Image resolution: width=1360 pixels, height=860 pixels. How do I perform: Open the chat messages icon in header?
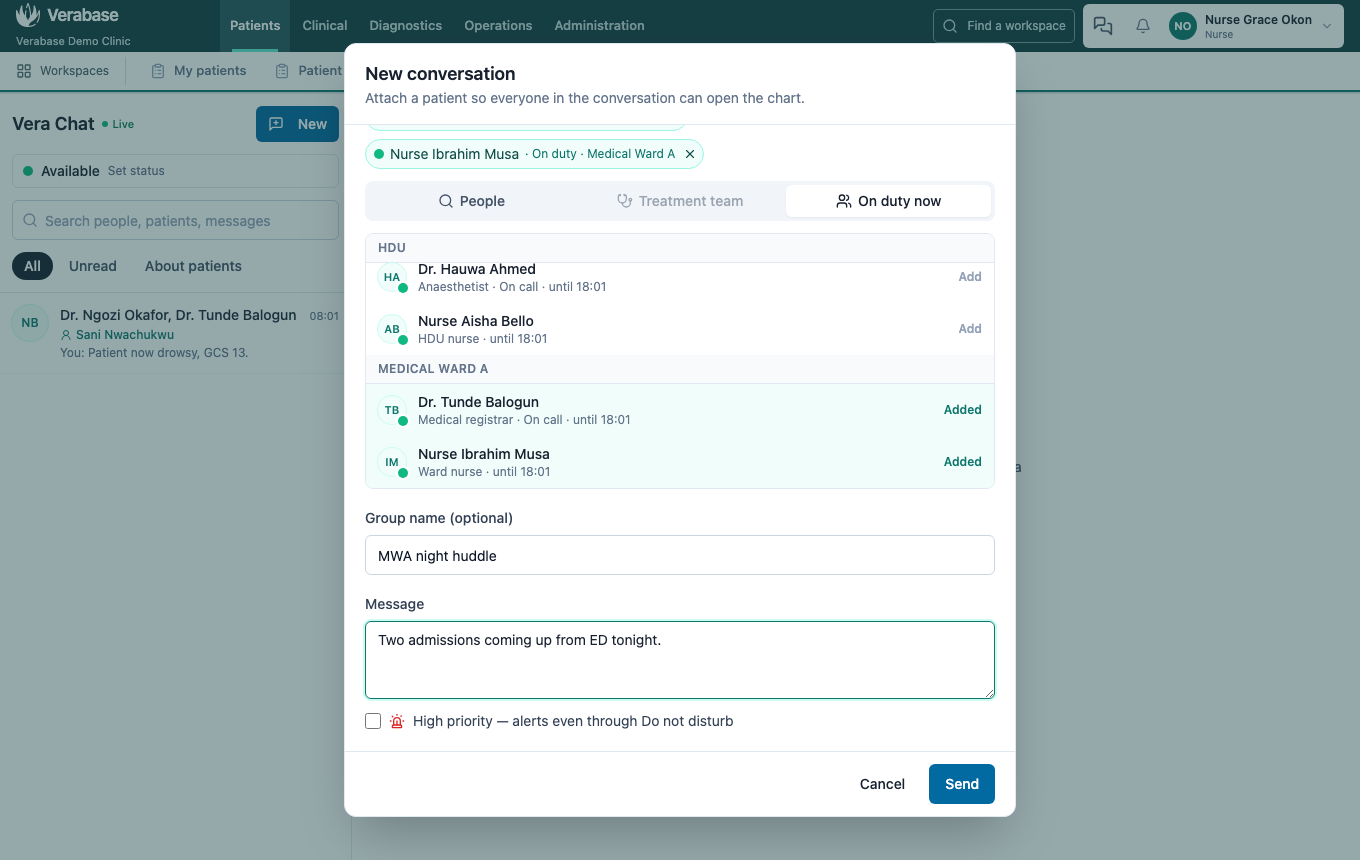coord(1103,26)
